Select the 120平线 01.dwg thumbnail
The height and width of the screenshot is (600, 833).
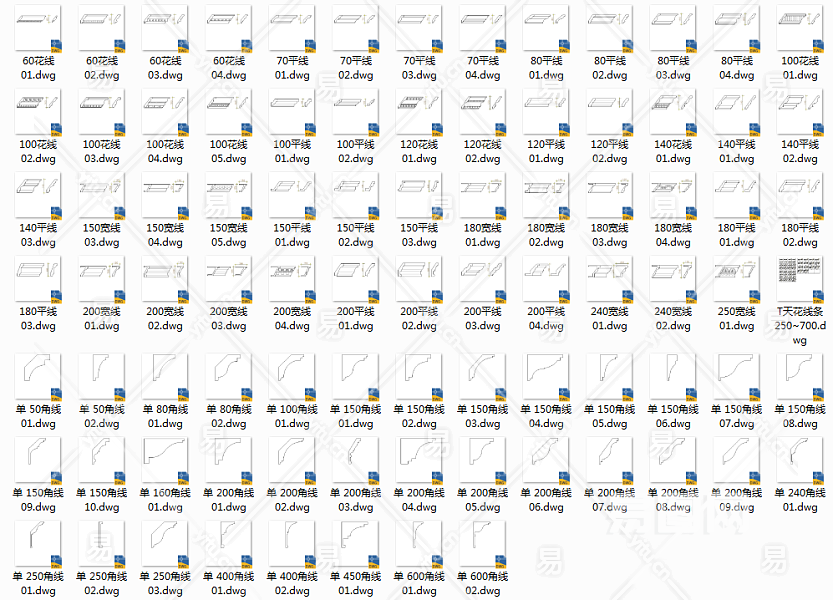coord(546,112)
